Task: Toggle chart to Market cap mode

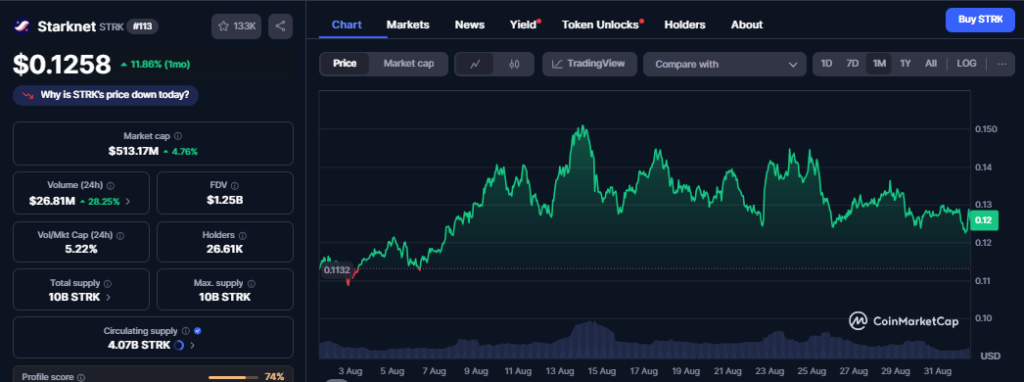Action: tap(408, 64)
